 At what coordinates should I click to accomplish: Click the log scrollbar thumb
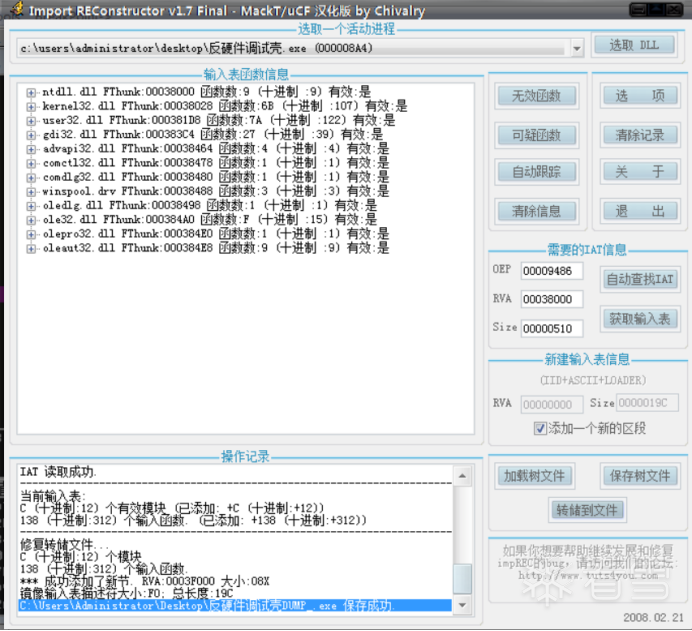(462, 578)
